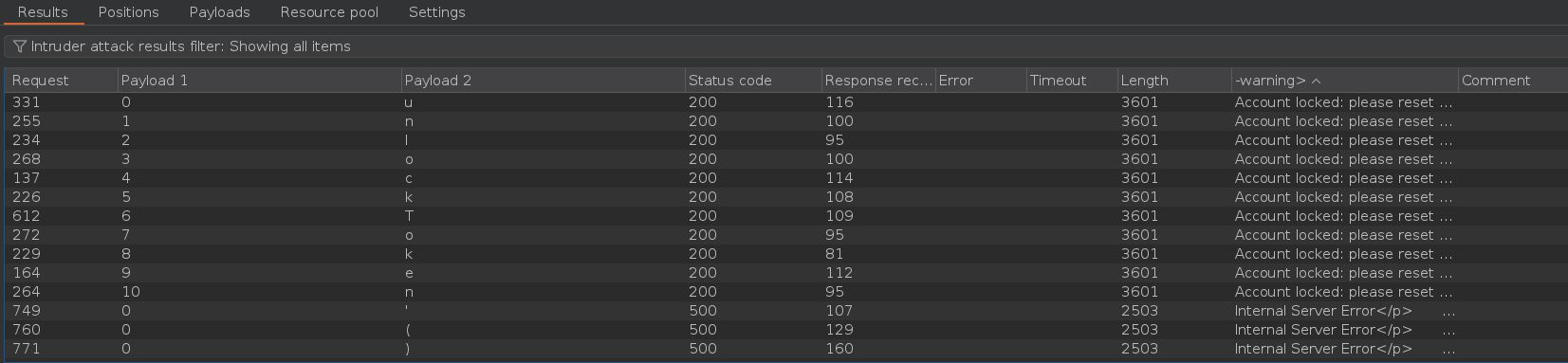1568x363 pixels.
Task: Select request 272 row
Action: coord(785,235)
